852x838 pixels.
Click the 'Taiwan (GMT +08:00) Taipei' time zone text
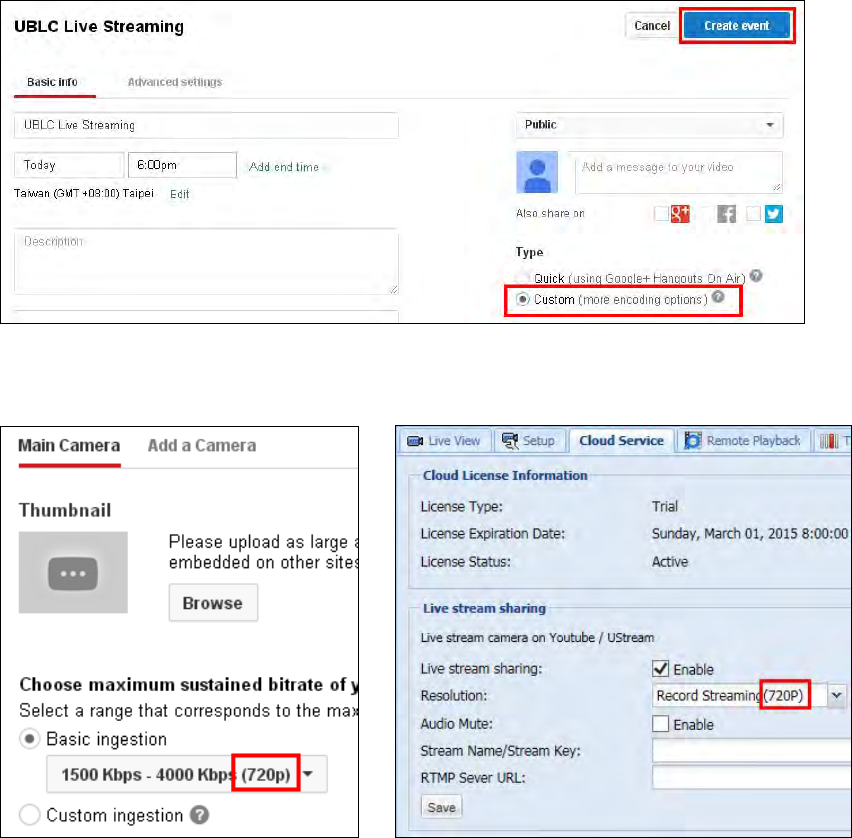click(84, 193)
